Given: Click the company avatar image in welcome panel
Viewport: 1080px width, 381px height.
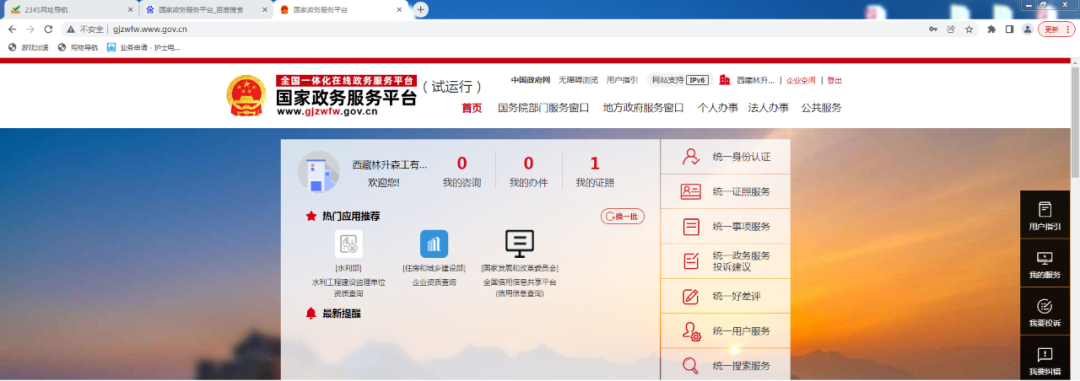Looking at the screenshot, I should tap(318, 171).
